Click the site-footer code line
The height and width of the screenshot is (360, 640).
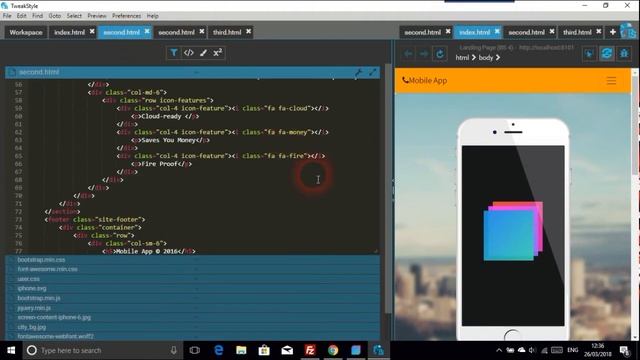(x=95, y=220)
